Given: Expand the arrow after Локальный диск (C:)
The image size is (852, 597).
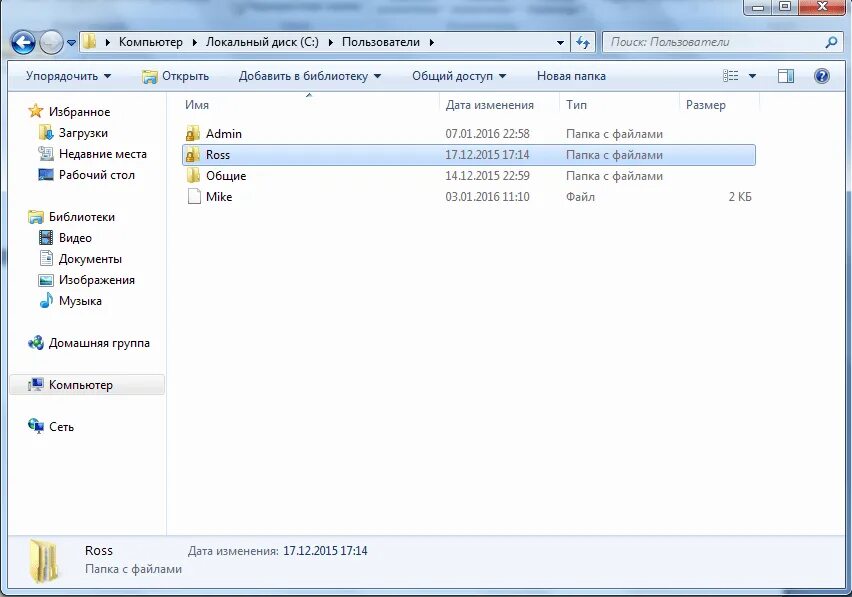Looking at the screenshot, I should 330,42.
